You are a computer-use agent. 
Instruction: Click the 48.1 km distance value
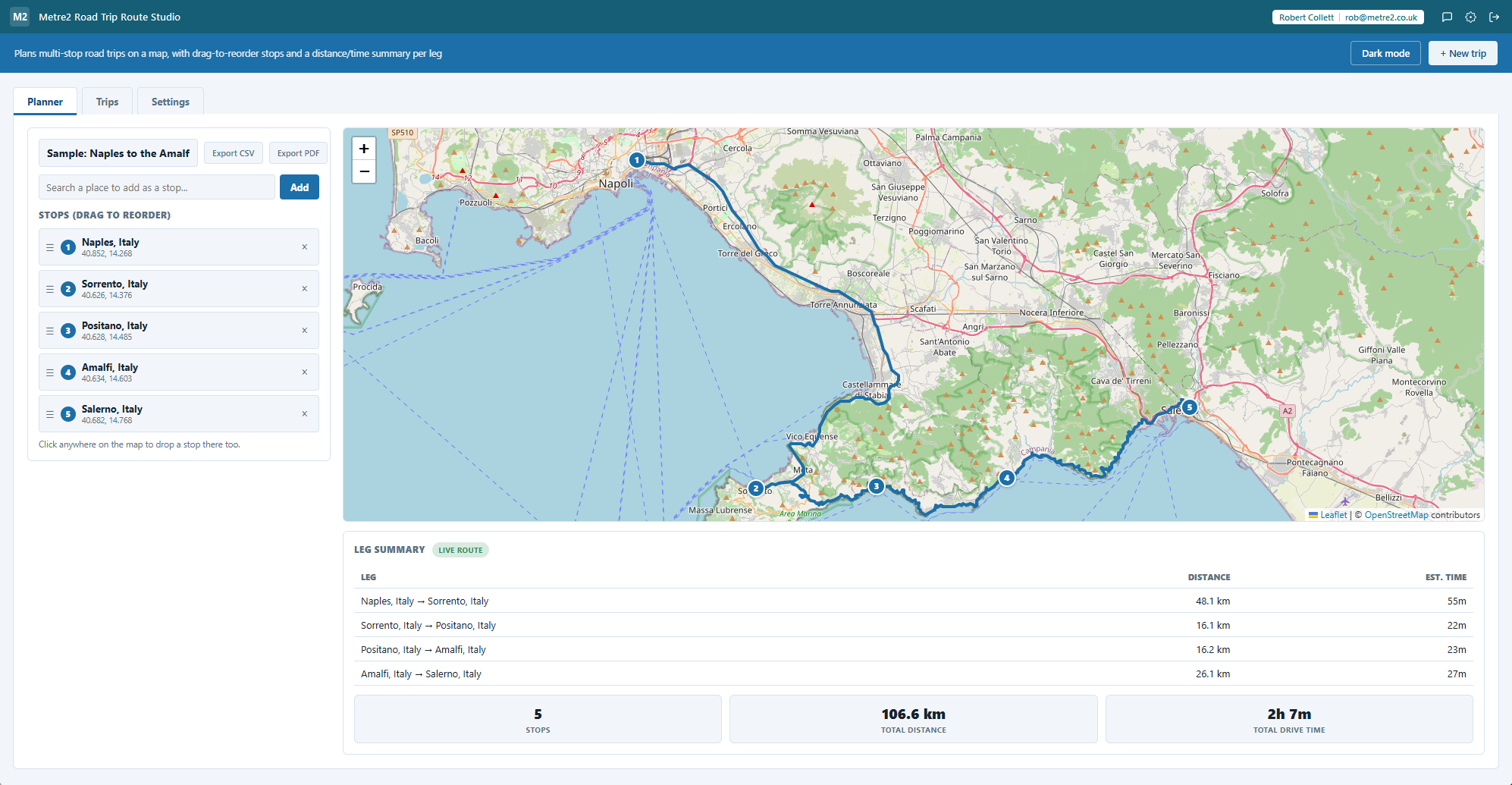point(1213,601)
